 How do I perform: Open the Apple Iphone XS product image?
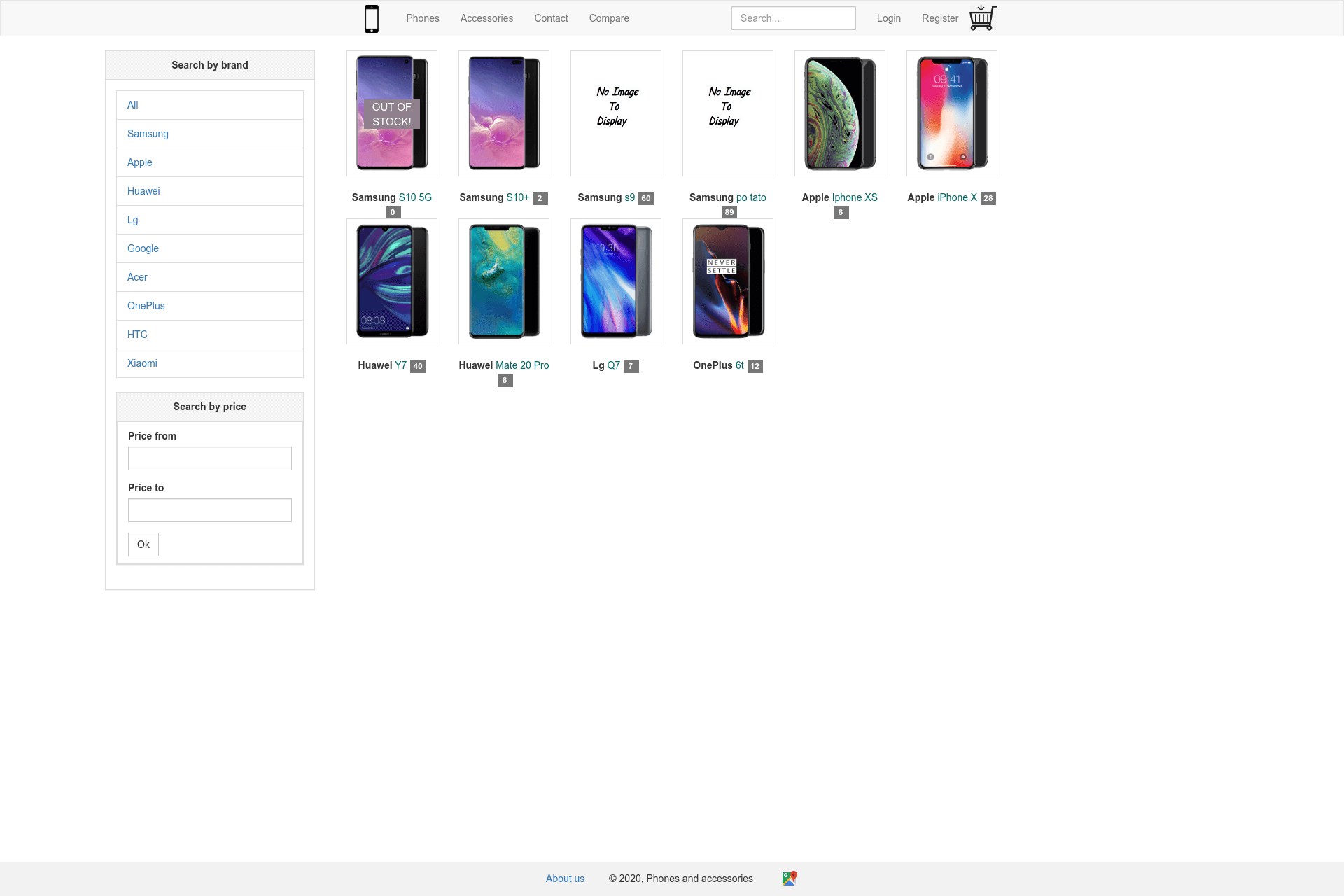click(x=840, y=113)
